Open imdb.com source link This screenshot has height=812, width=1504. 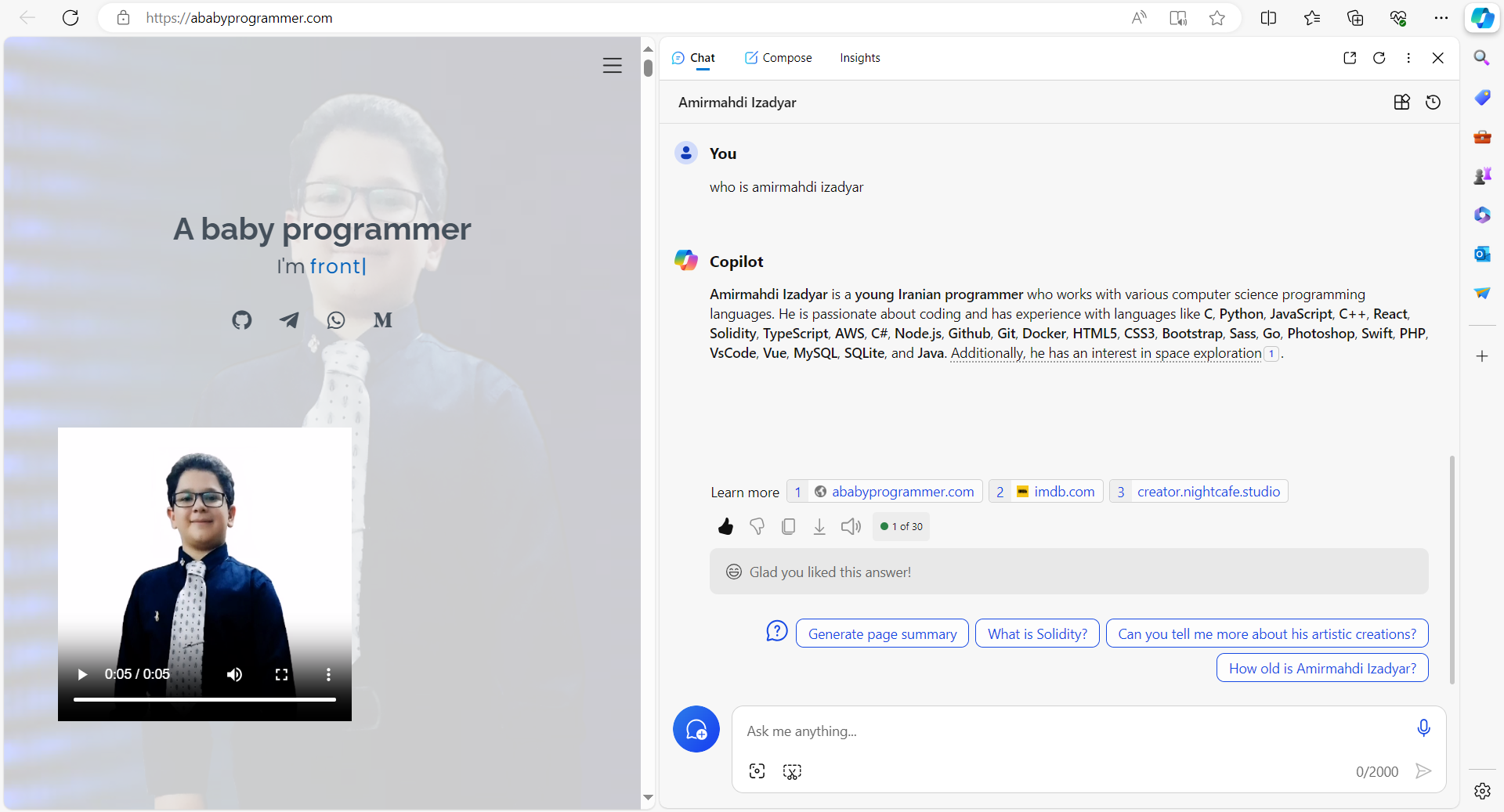(1047, 491)
